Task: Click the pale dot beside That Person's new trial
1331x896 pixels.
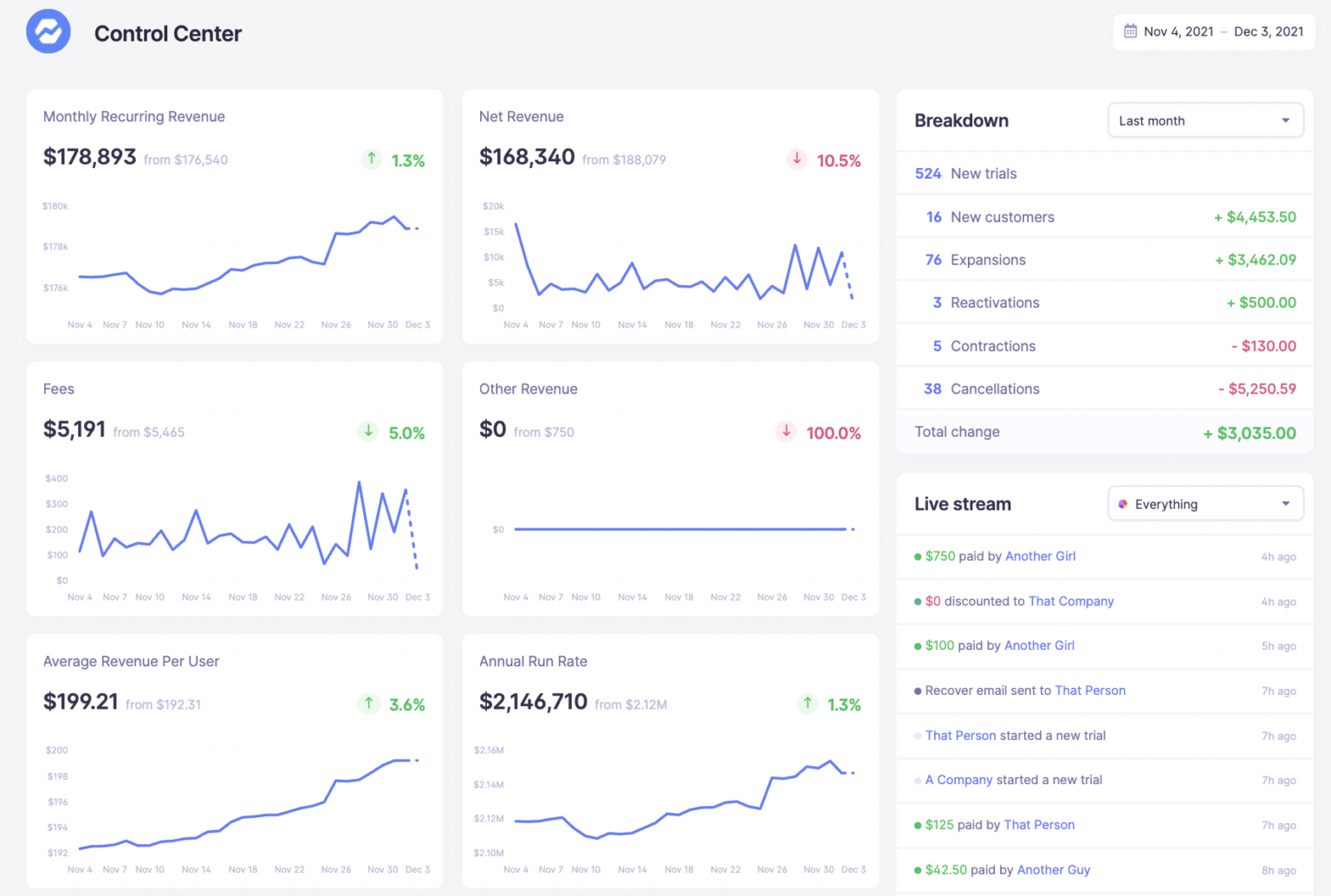Action: [x=919, y=736]
